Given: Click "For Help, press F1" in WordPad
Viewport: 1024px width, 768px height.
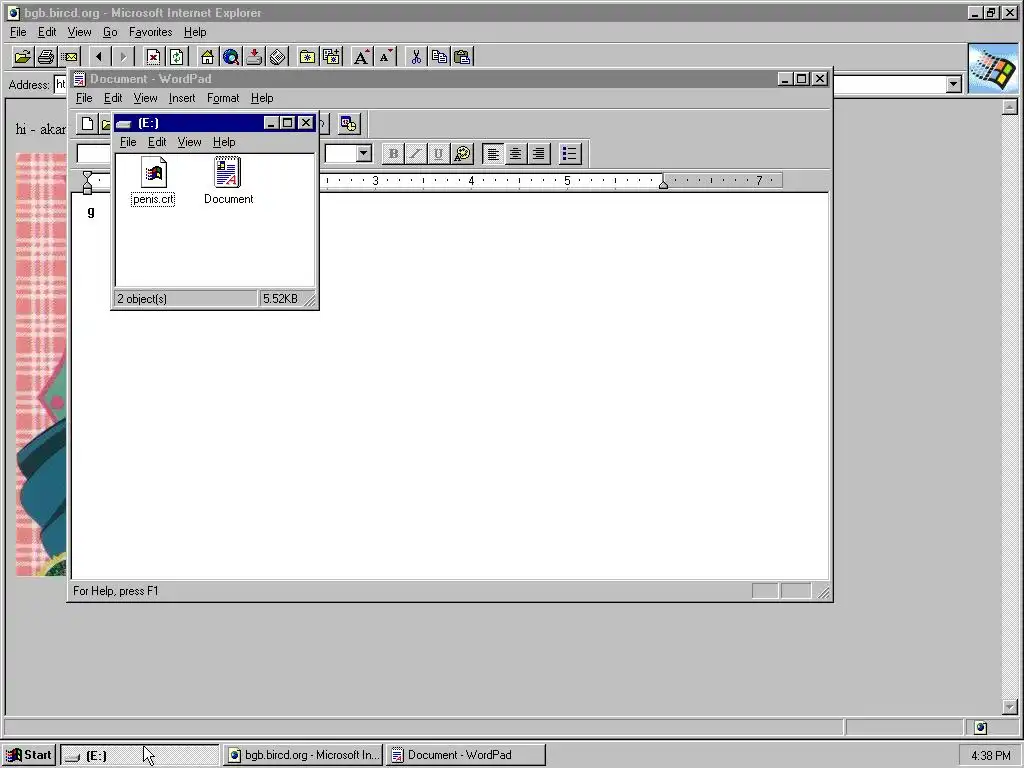Looking at the screenshot, I should point(116,591).
